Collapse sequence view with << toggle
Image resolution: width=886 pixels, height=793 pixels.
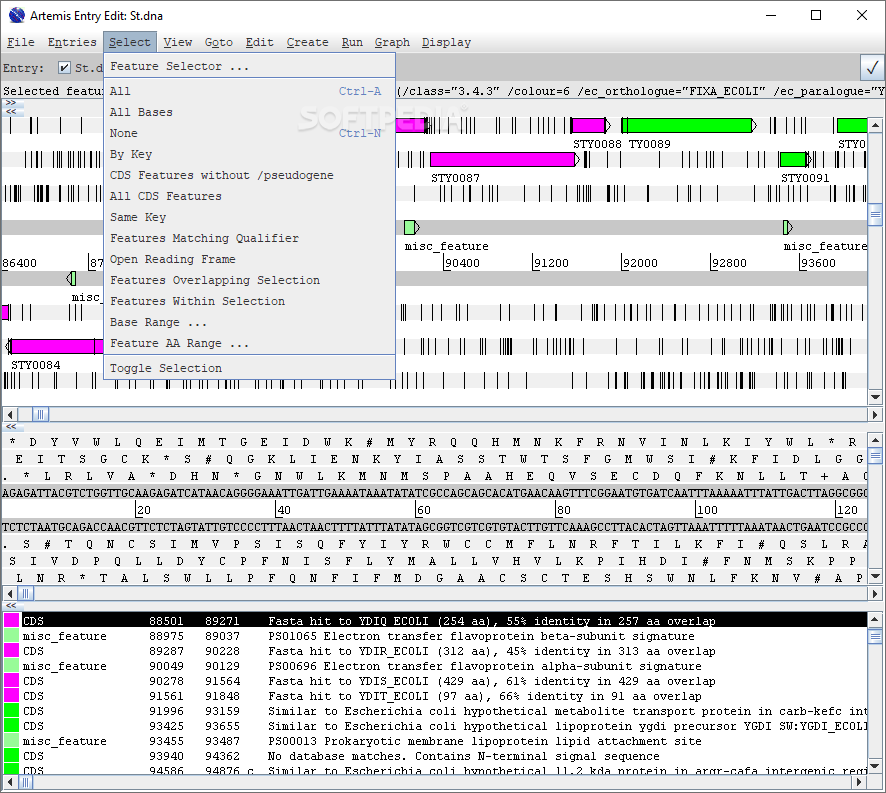pyautogui.click(x=11, y=426)
